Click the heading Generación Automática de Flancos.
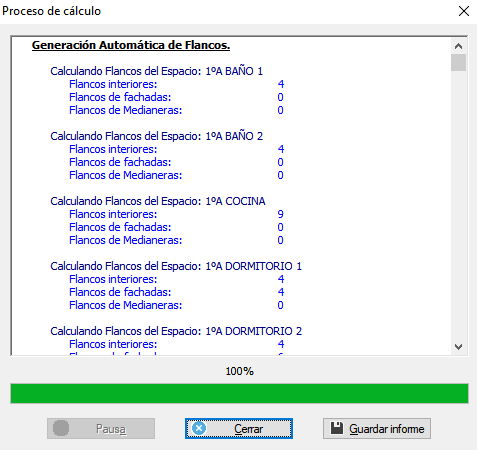The height and width of the screenshot is (450, 477). point(131,45)
